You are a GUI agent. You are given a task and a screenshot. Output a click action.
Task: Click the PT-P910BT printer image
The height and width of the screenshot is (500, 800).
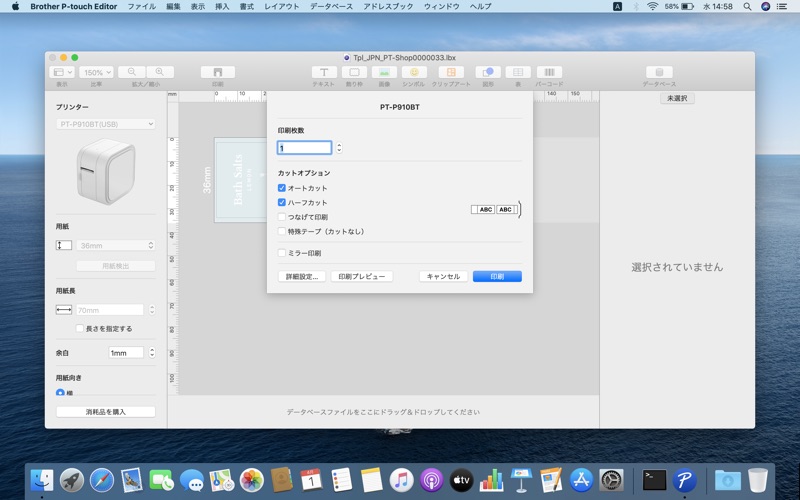click(x=106, y=171)
